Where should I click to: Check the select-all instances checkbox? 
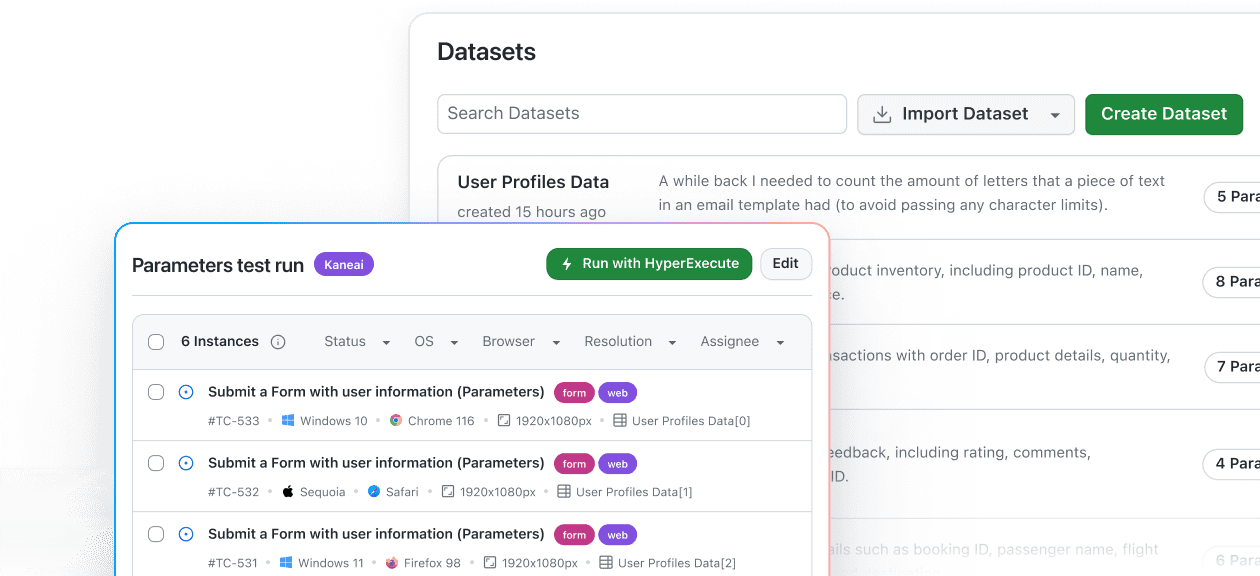(156, 341)
